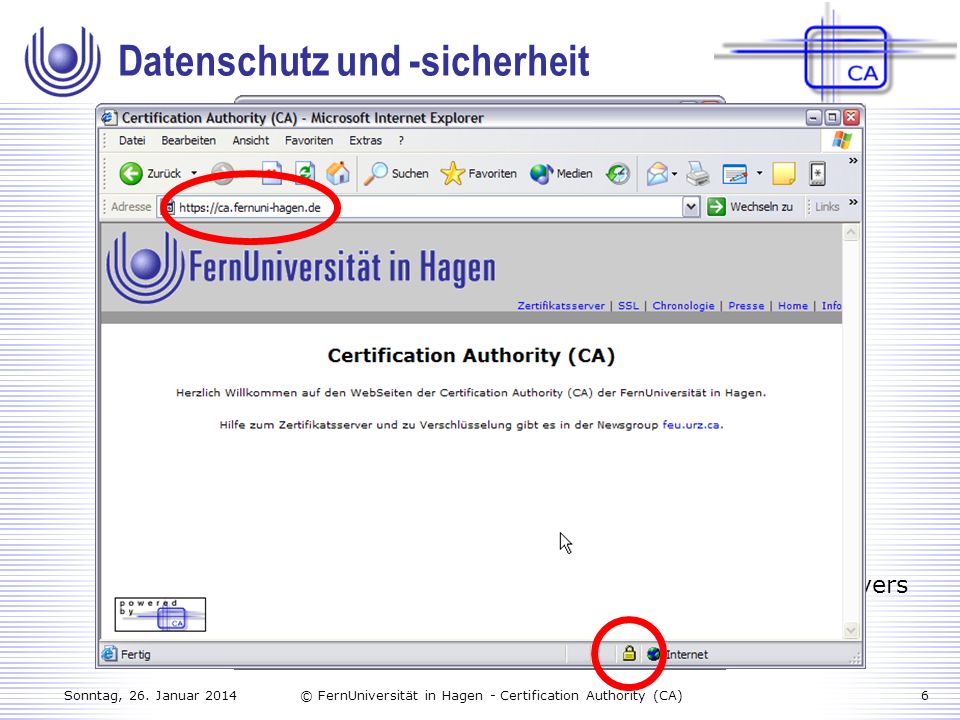Maximize the Internet Explorer window
Image resolution: width=960 pixels, height=720 pixels.
tap(833, 118)
